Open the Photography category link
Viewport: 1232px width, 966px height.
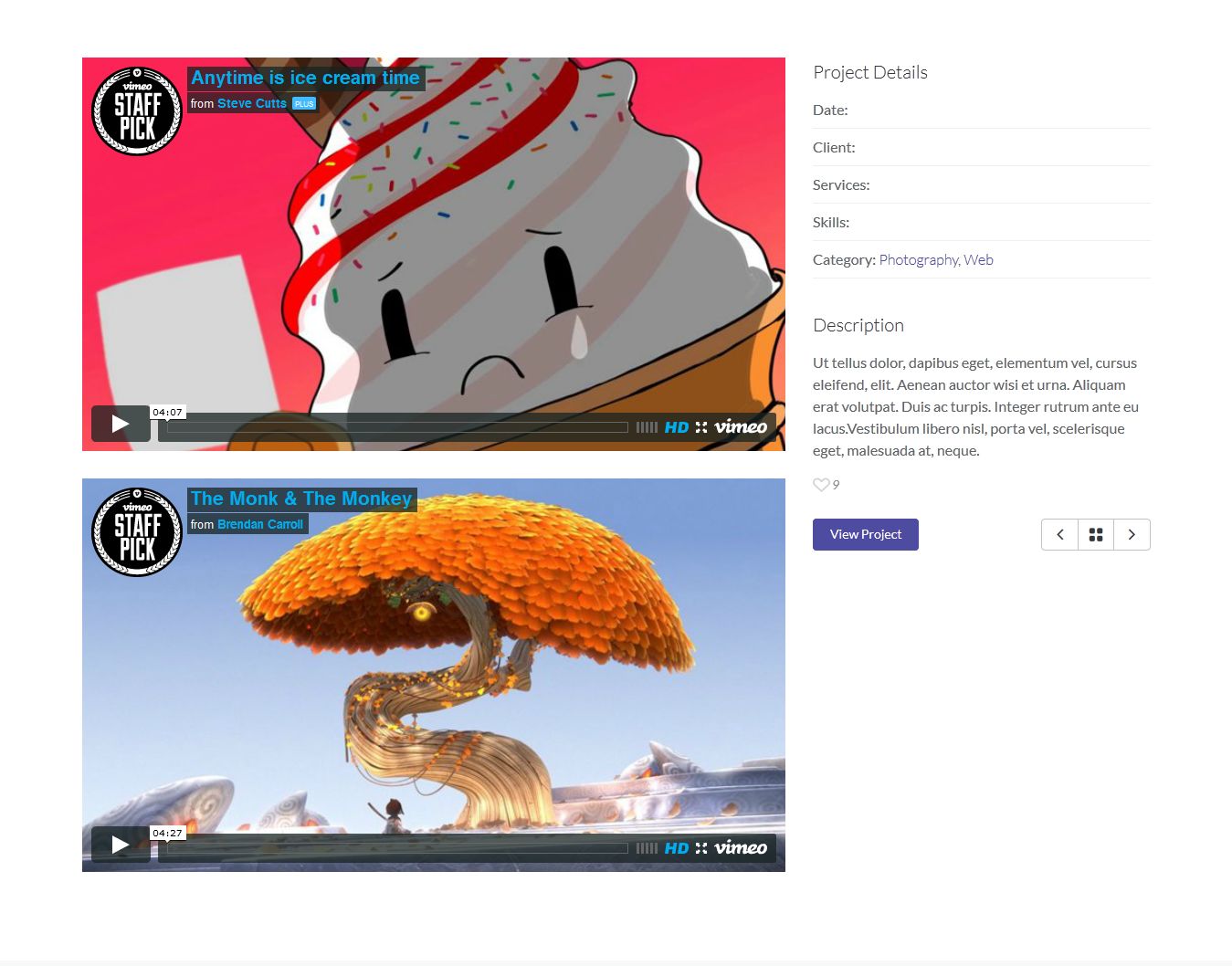919,260
